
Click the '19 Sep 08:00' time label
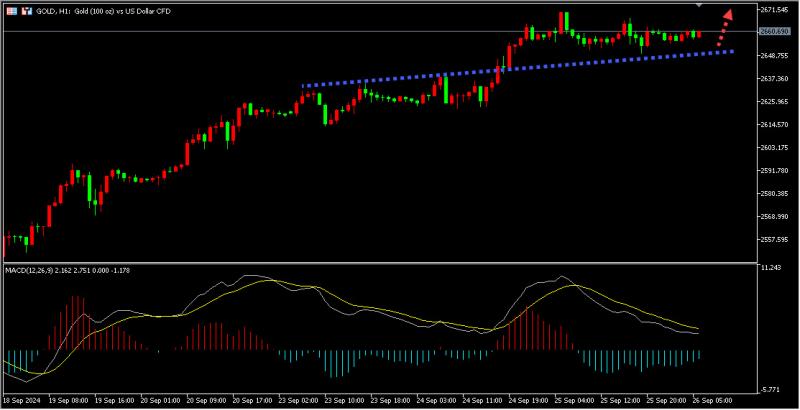click(x=68, y=400)
